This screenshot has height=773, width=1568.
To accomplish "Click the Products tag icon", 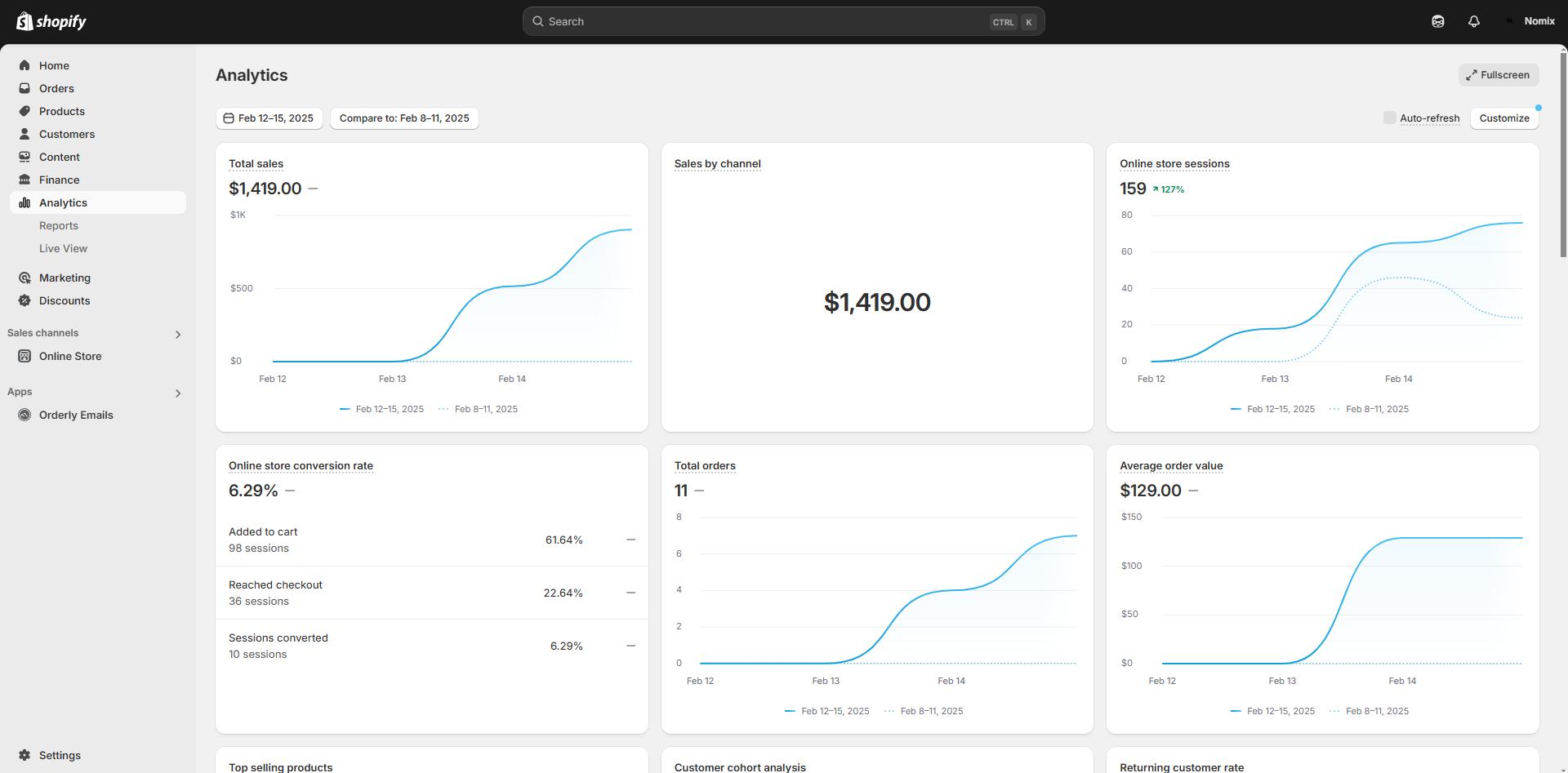I will point(24,111).
